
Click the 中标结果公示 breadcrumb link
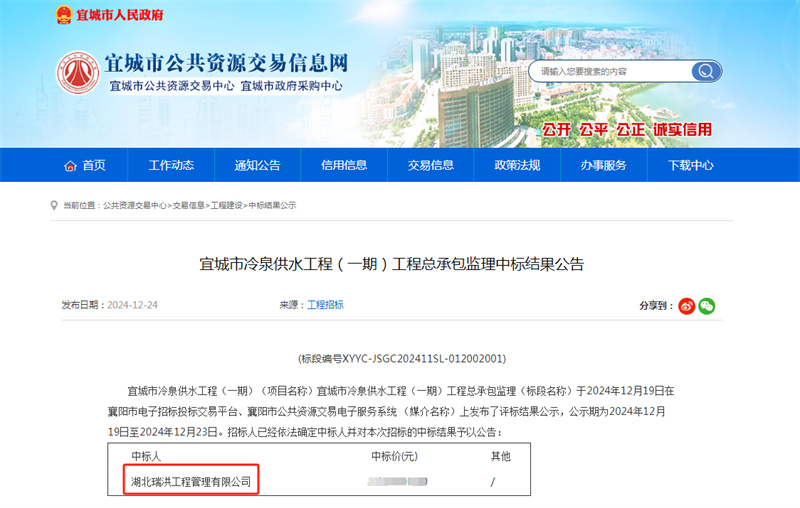(272, 206)
